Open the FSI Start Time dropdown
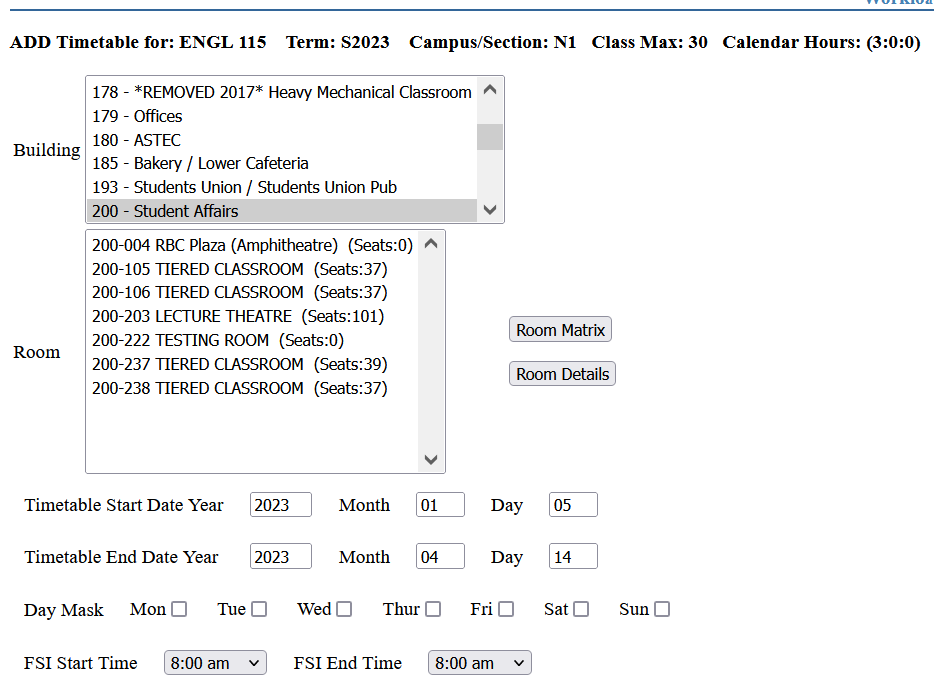The image size is (934, 688). click(215, 662)
